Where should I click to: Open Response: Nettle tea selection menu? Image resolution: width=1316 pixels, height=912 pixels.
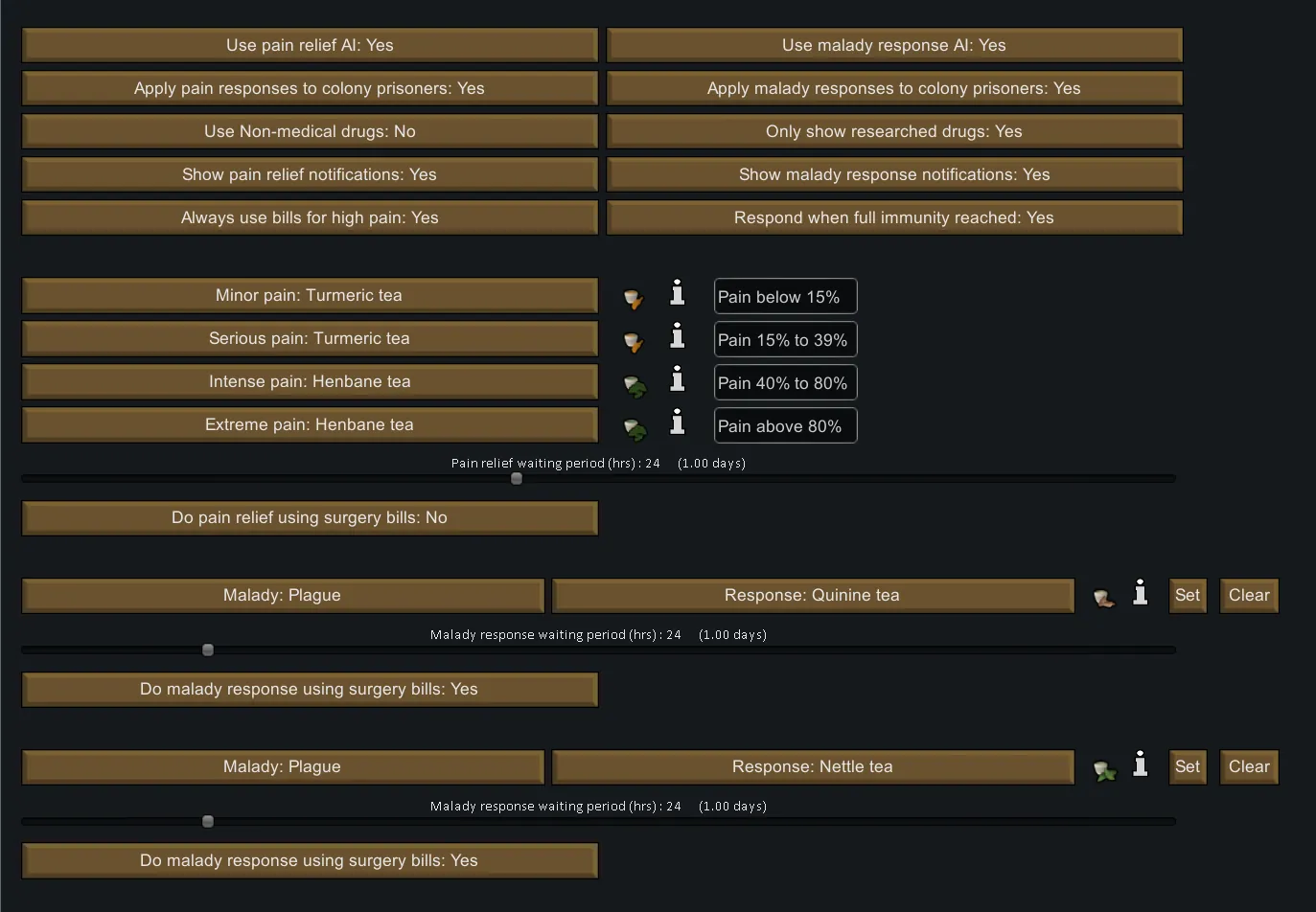tap(812, 766)
